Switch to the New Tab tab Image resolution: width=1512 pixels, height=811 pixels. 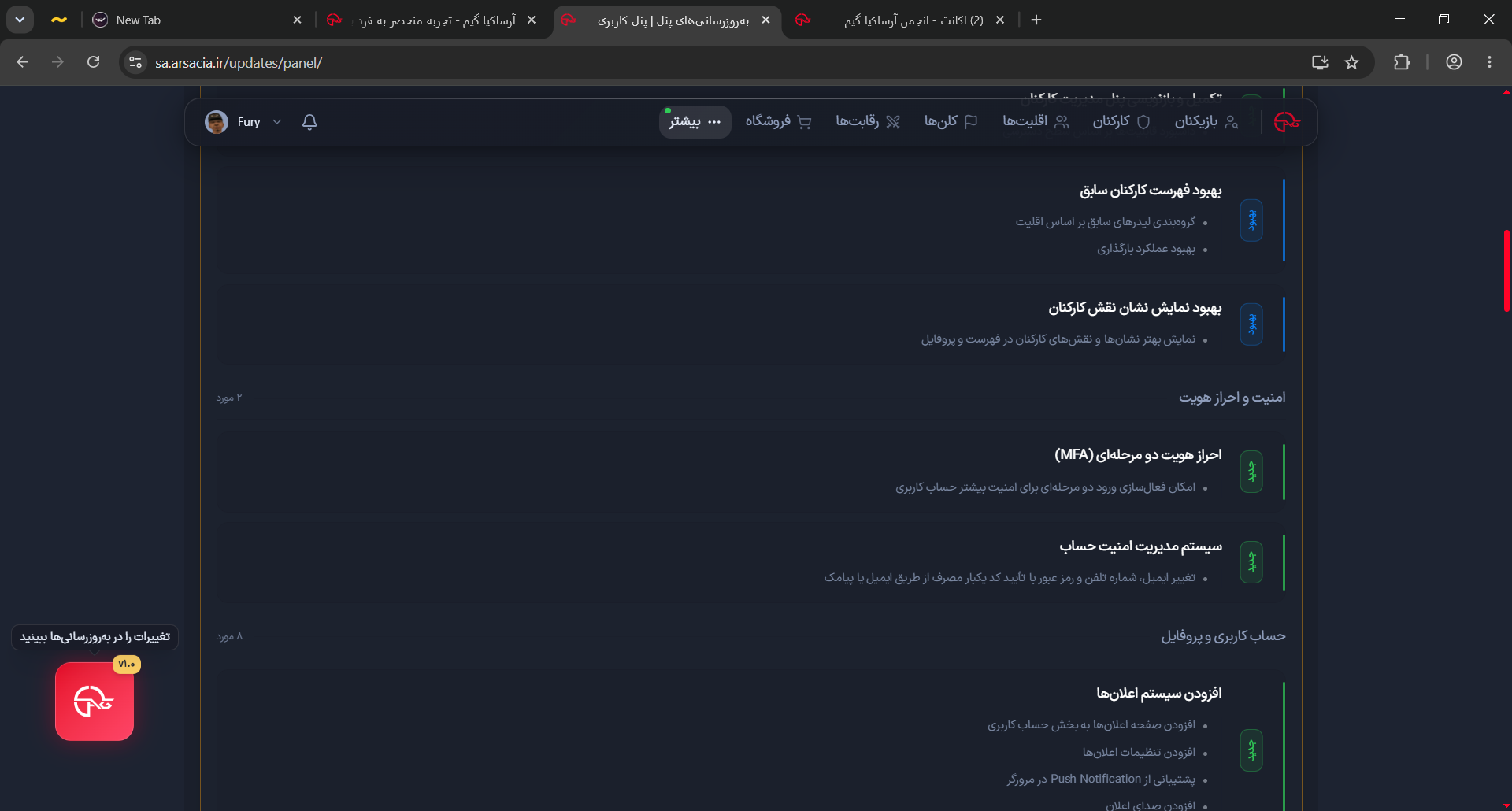click(x=197, y=20)
